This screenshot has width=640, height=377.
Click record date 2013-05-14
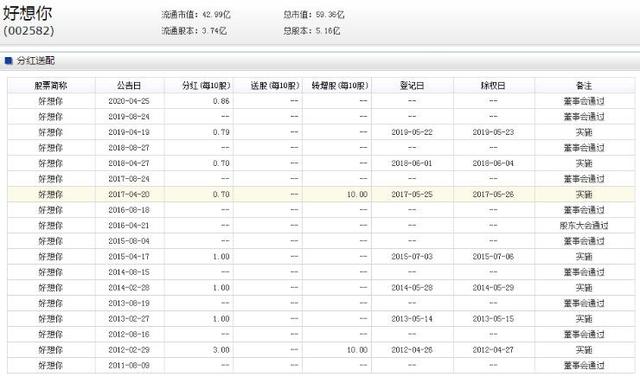click(x=412, y=319)
